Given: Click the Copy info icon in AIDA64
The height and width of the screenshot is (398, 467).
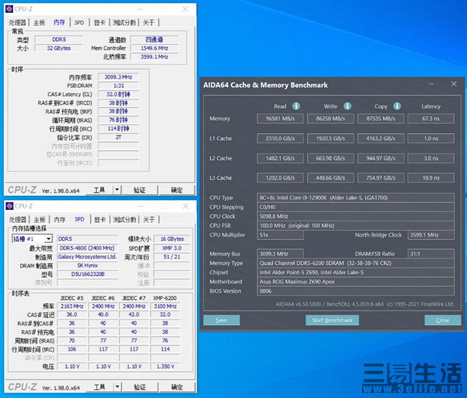Looking at the screenshot, I should (x=397, y=106).
